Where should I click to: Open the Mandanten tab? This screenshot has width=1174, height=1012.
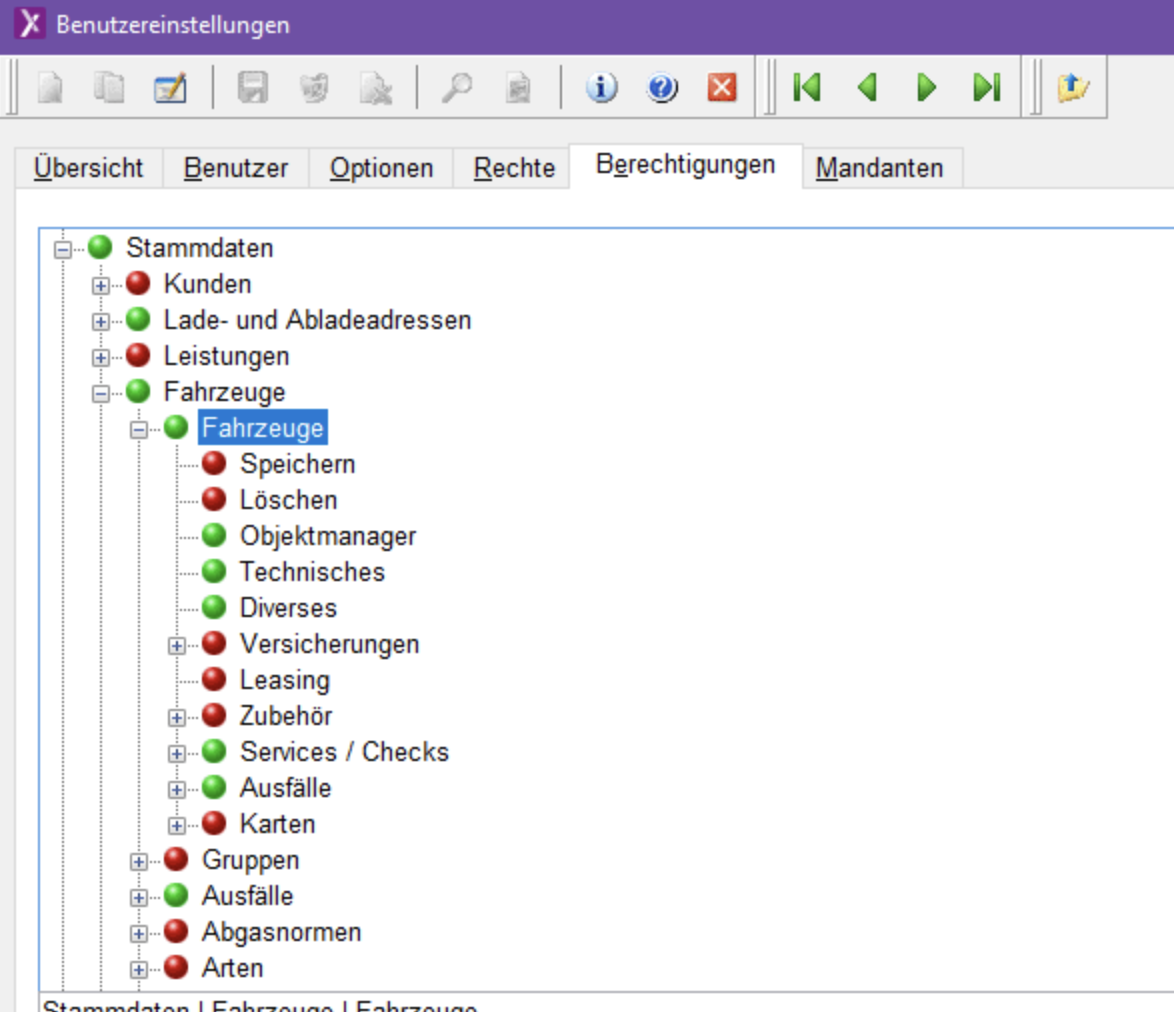click(x=879, y=168)
